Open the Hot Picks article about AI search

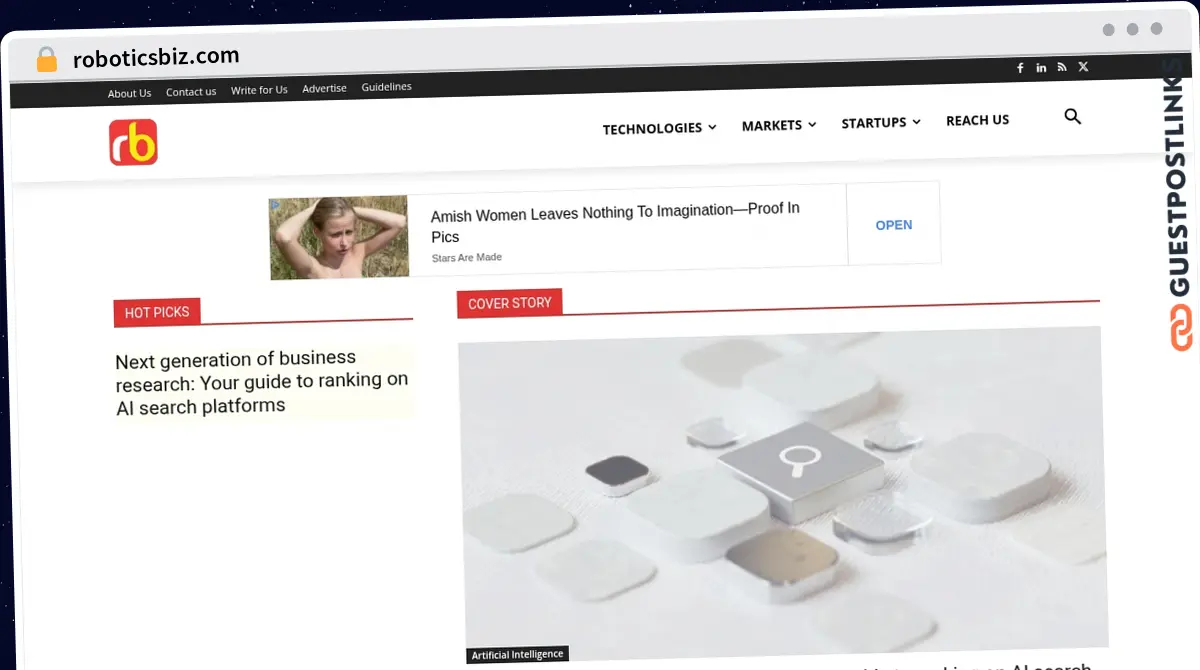pyautogui.click(x=262, y=382)
